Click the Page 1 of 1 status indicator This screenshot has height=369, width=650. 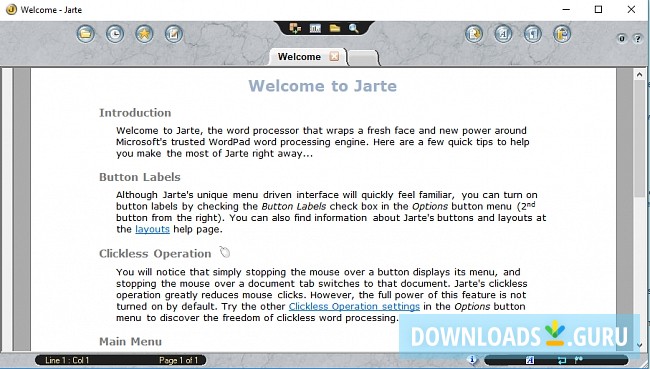click(179, 360)
